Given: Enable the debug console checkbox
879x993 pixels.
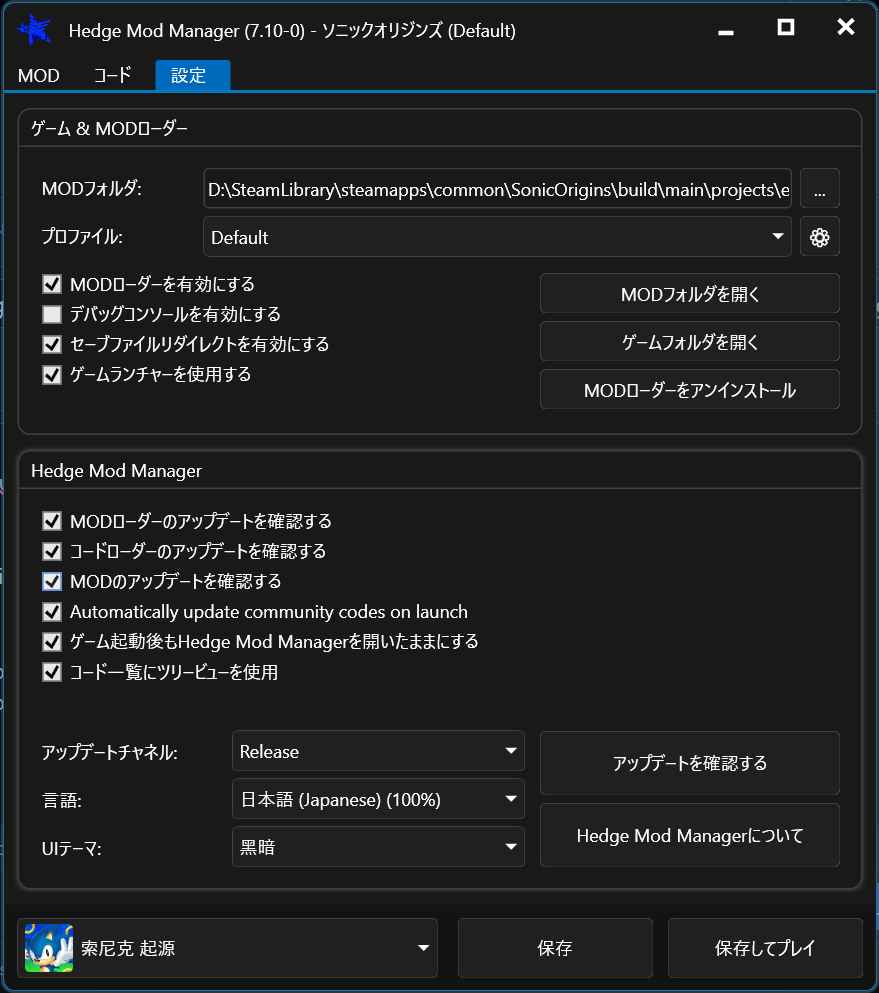Looking at the screenshot, I should click(x=52, y=314).
